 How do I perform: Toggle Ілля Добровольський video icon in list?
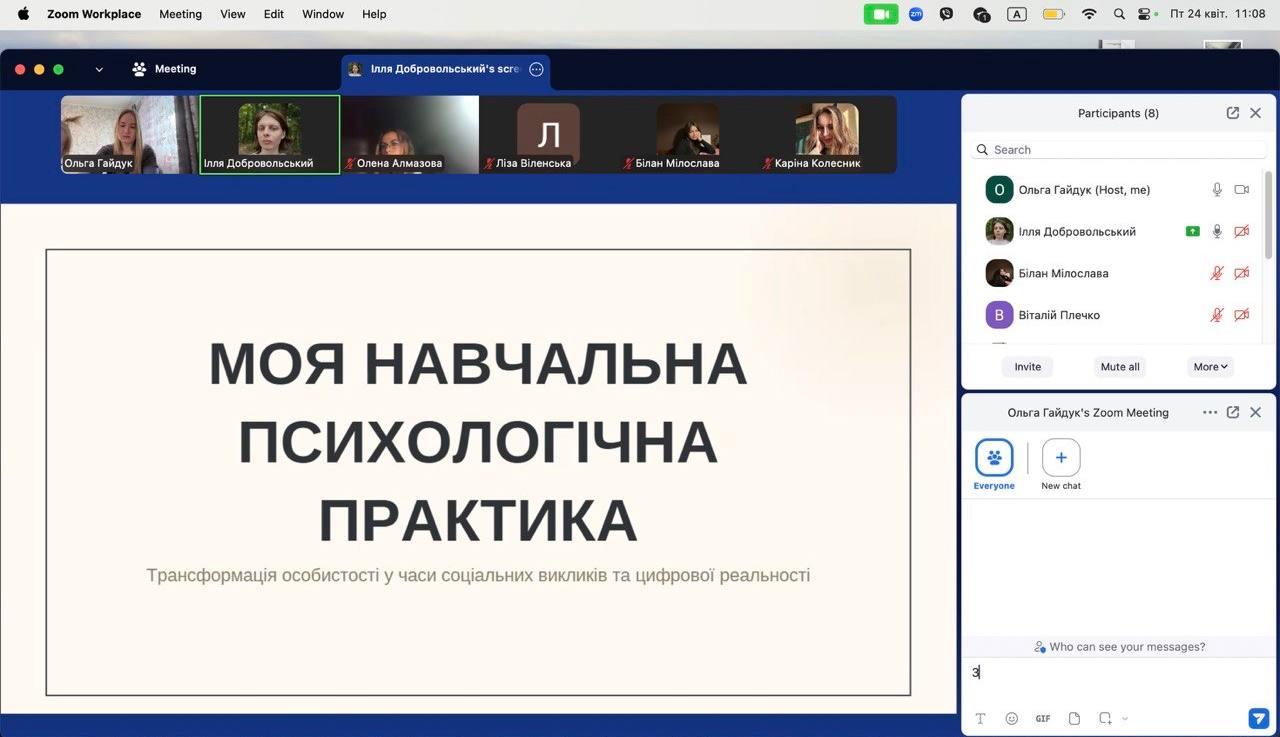tap(1242, 231)
